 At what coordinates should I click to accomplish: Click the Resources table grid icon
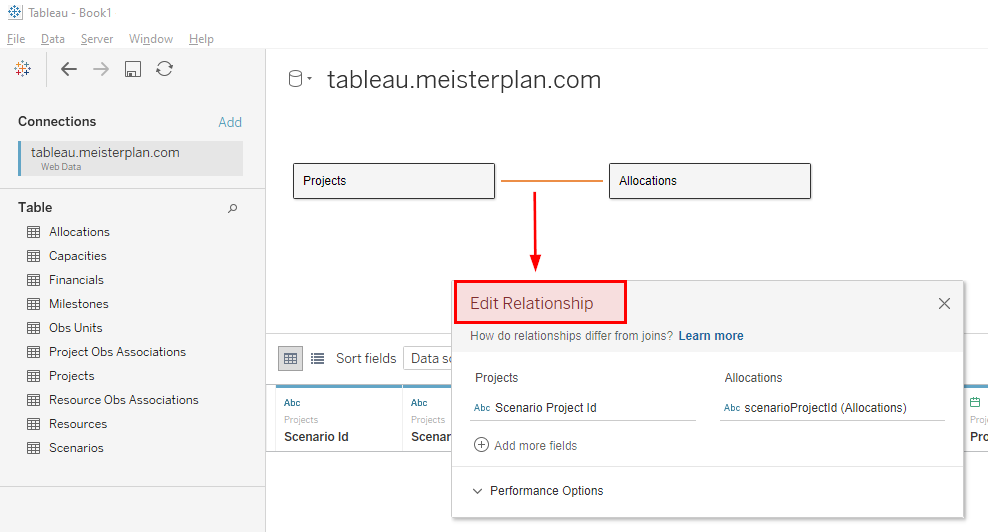tap(33, 424)
